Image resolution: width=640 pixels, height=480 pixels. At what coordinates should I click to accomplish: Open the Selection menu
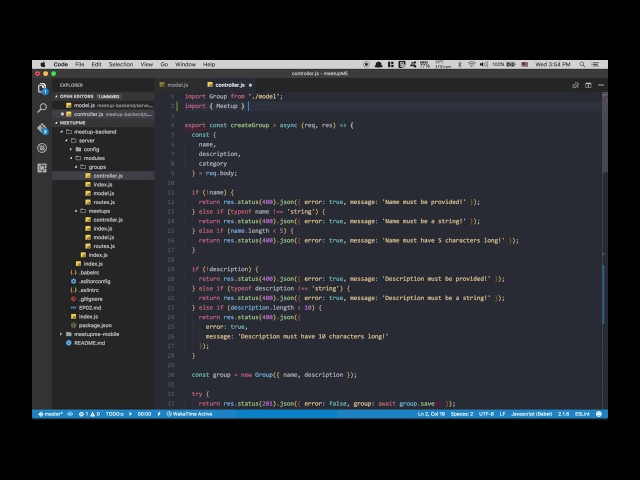tap(121, 64)
